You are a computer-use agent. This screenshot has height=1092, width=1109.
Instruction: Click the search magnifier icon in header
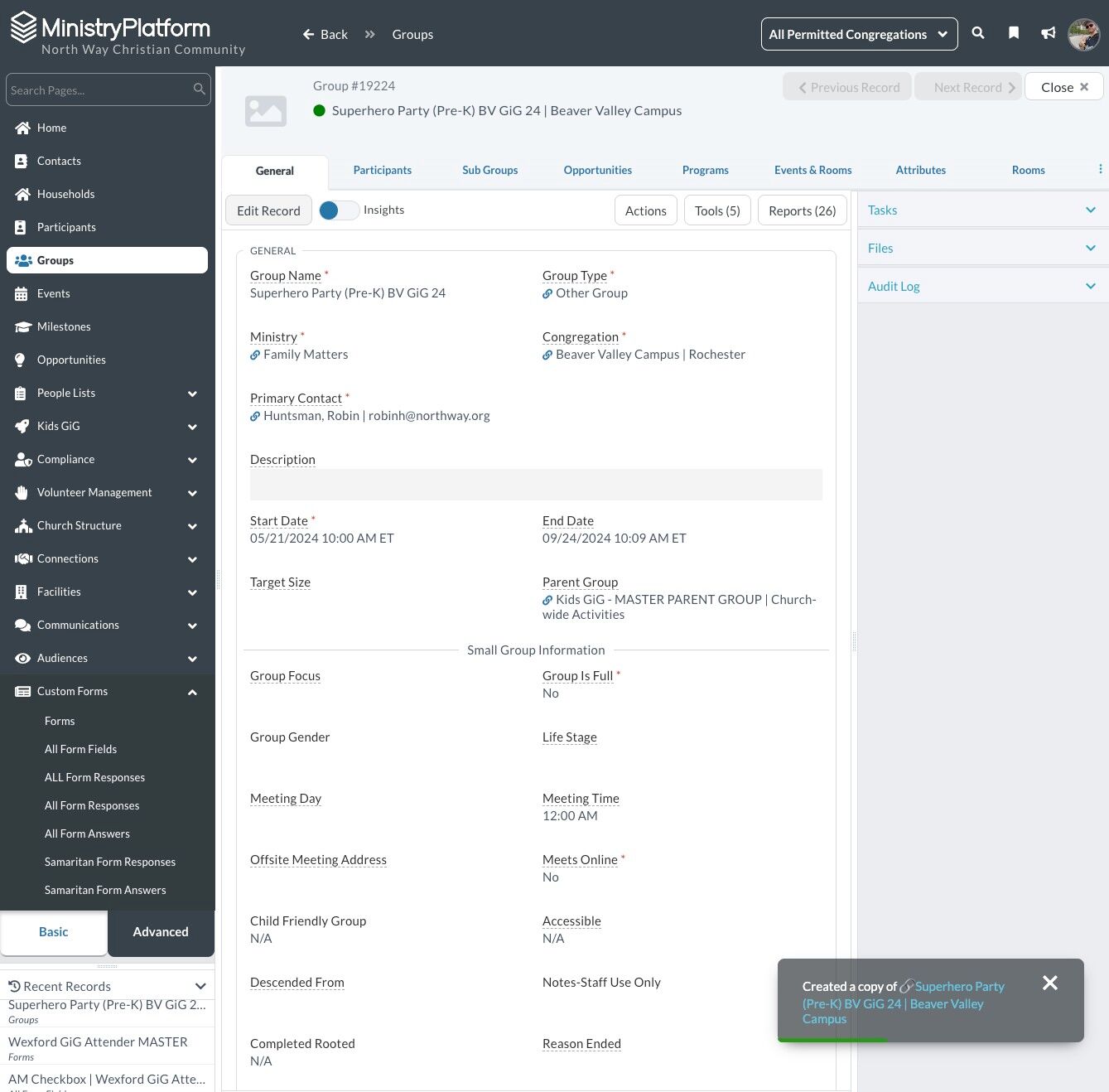978,33
